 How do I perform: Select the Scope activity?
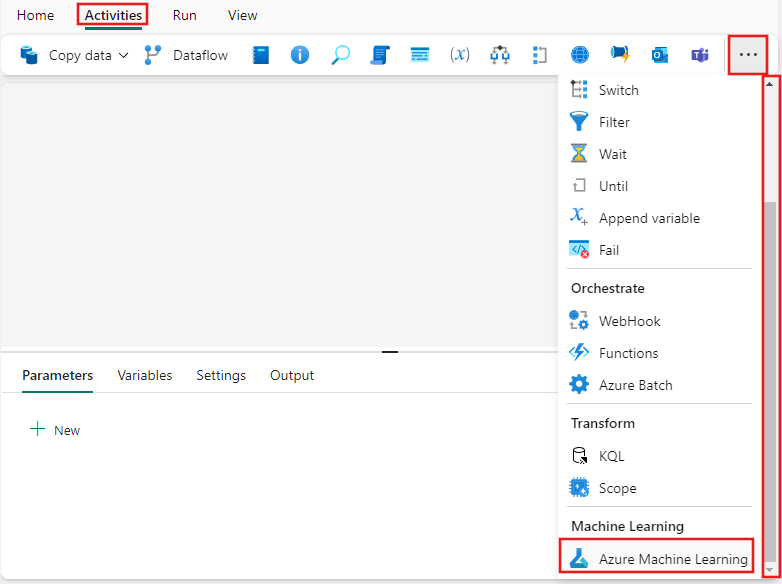(659, 488)
